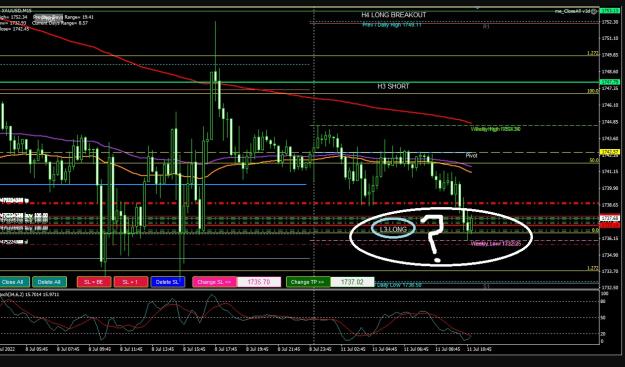This screenshot has height=367, width=625.
Task: Select the H3 SHORT label
Action: 393,86
